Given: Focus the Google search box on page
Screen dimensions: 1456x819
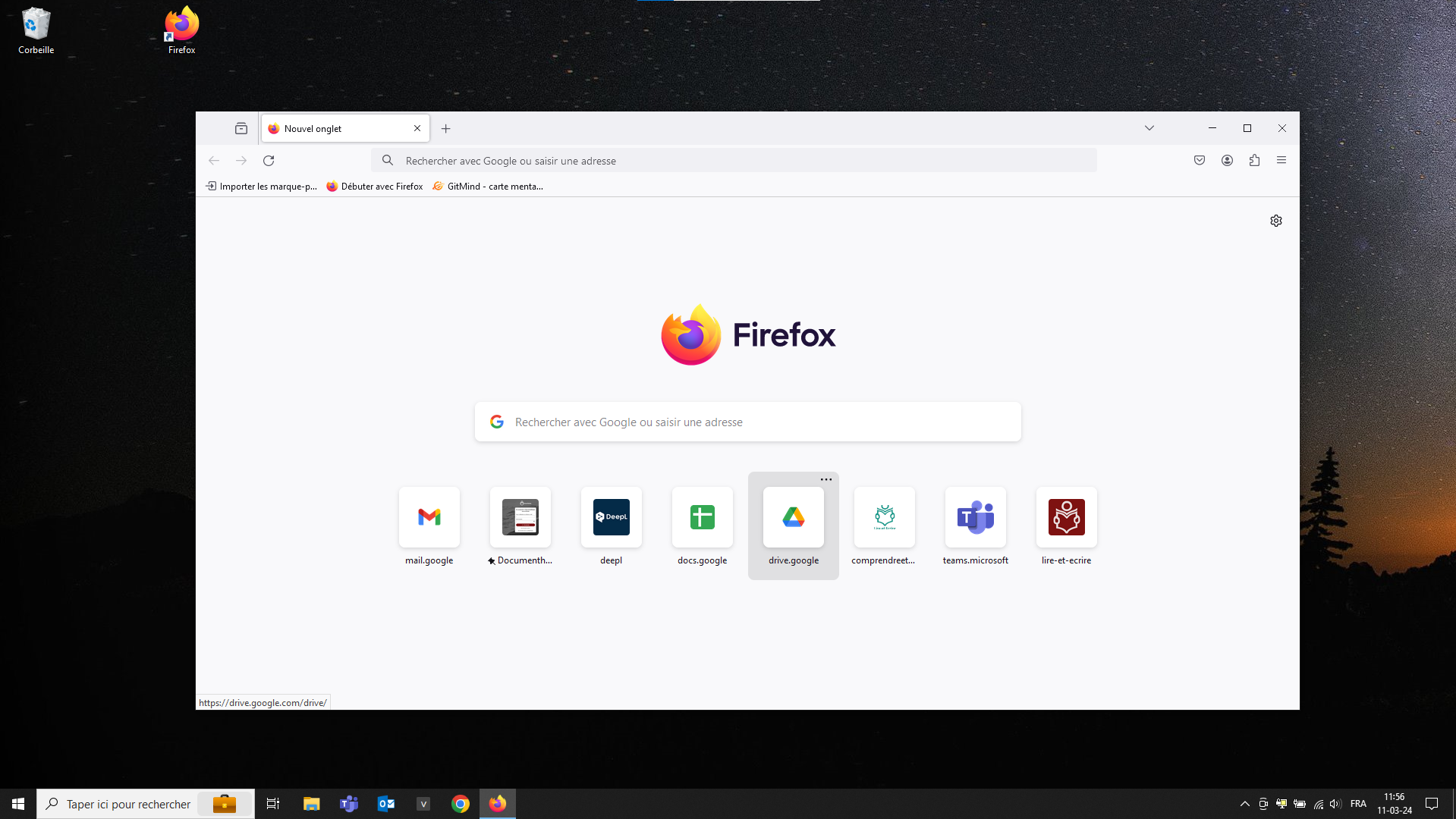Looking at the screenshot, I should (x=747, y=422).
